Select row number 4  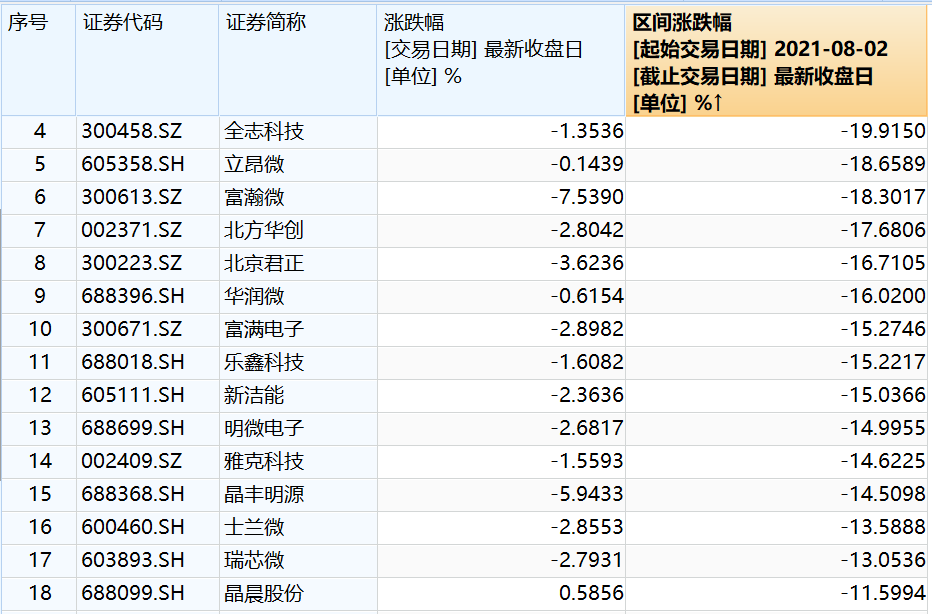click(x=40, y=131)
